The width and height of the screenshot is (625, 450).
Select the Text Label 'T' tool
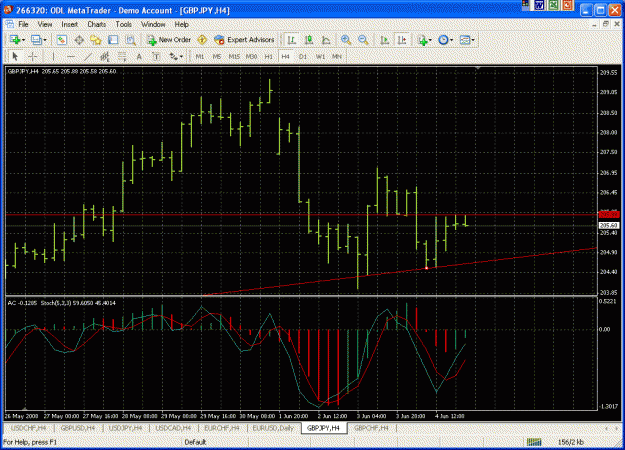pos(156,57)
